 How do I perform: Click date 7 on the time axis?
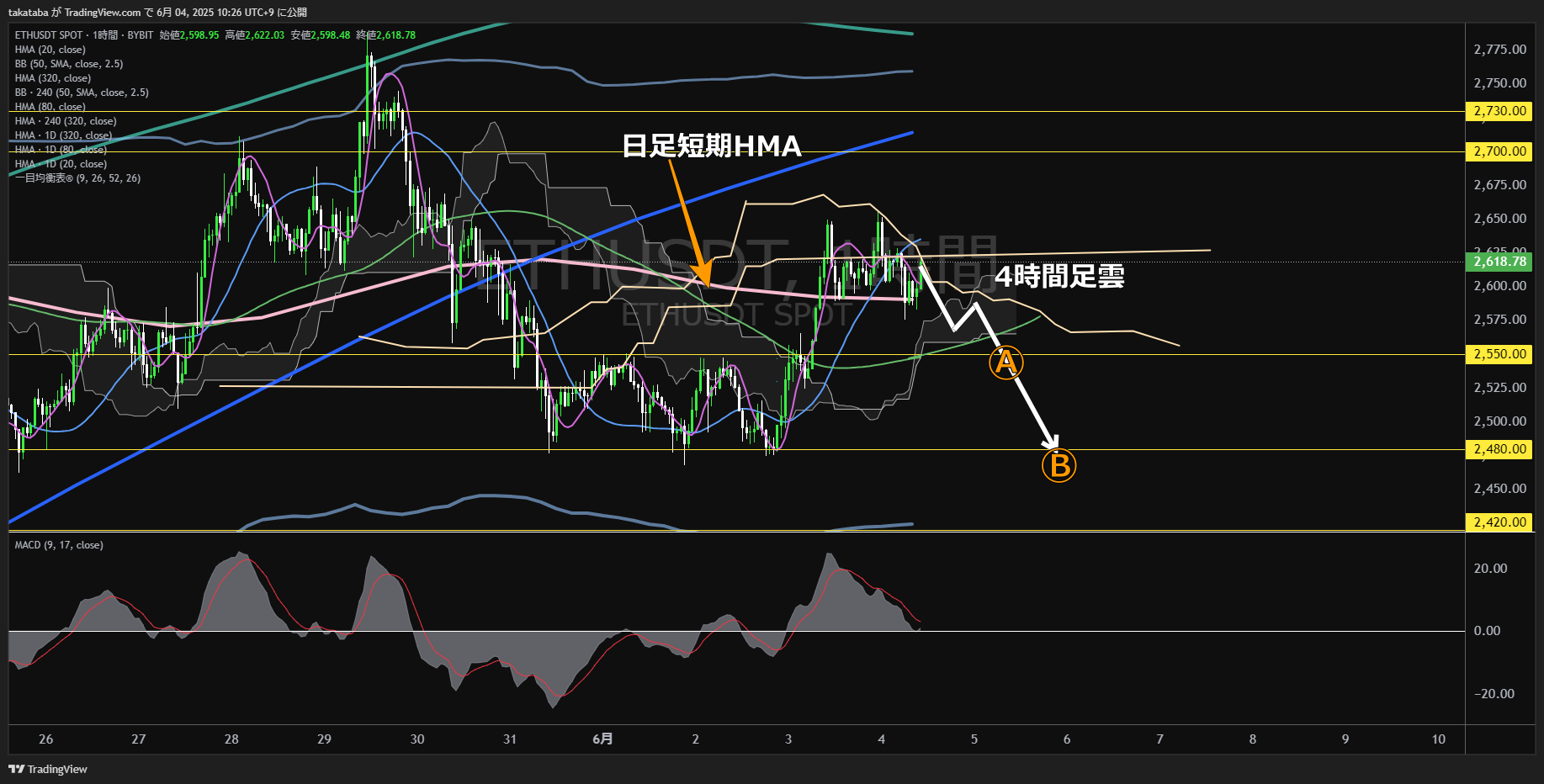1159,739
